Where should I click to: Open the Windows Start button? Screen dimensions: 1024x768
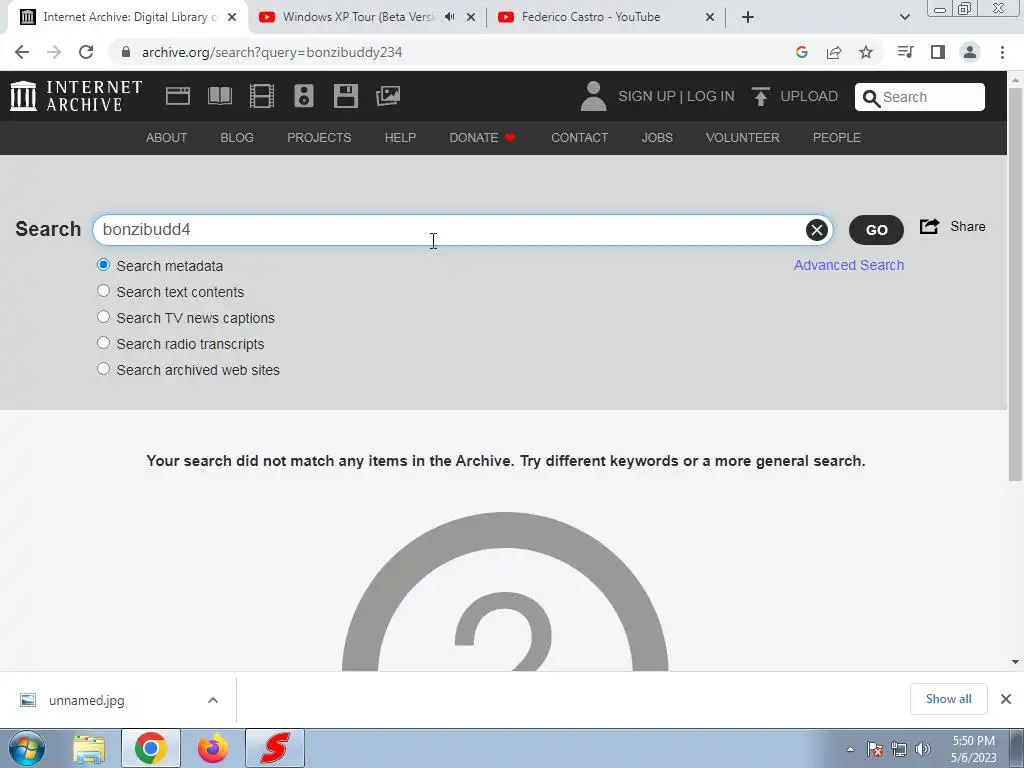tap(27, 748)
